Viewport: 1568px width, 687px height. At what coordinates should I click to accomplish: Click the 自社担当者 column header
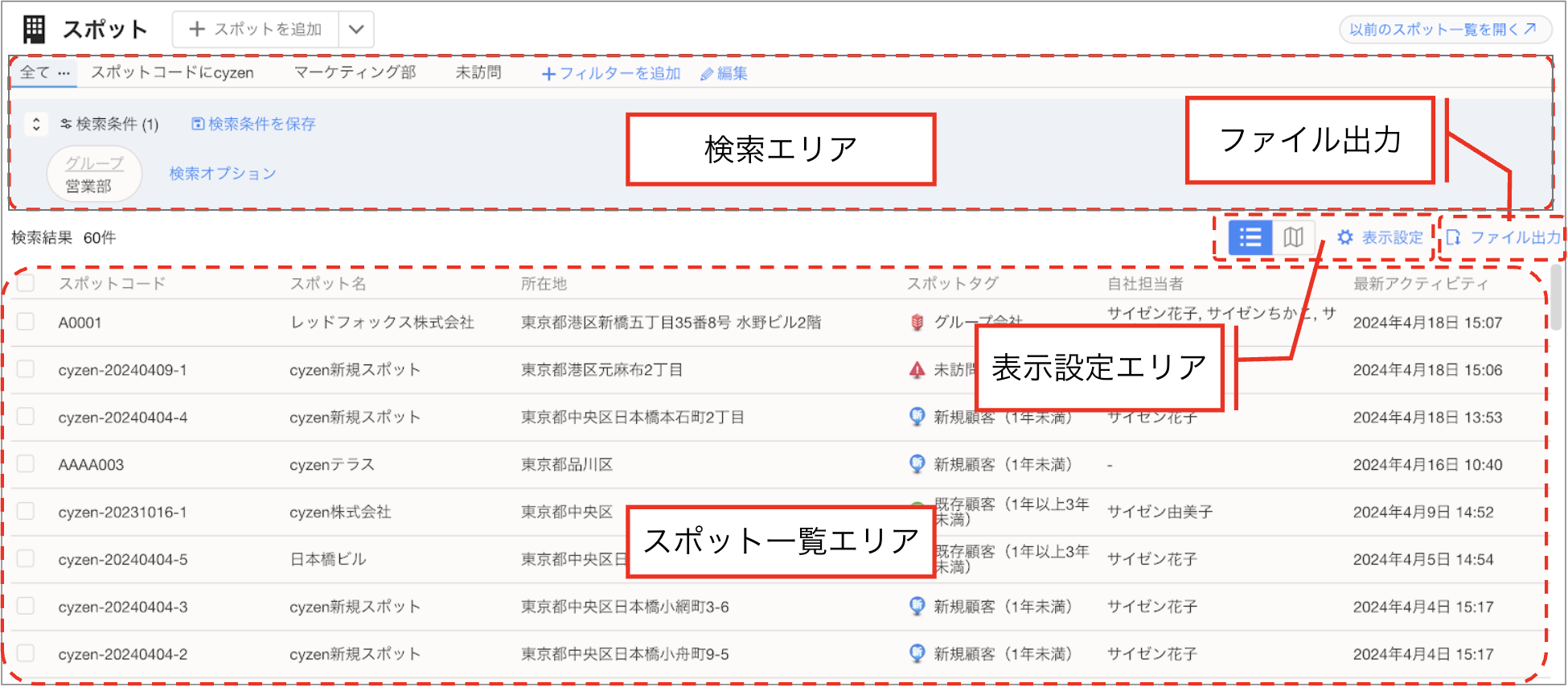click(1145, 283)
